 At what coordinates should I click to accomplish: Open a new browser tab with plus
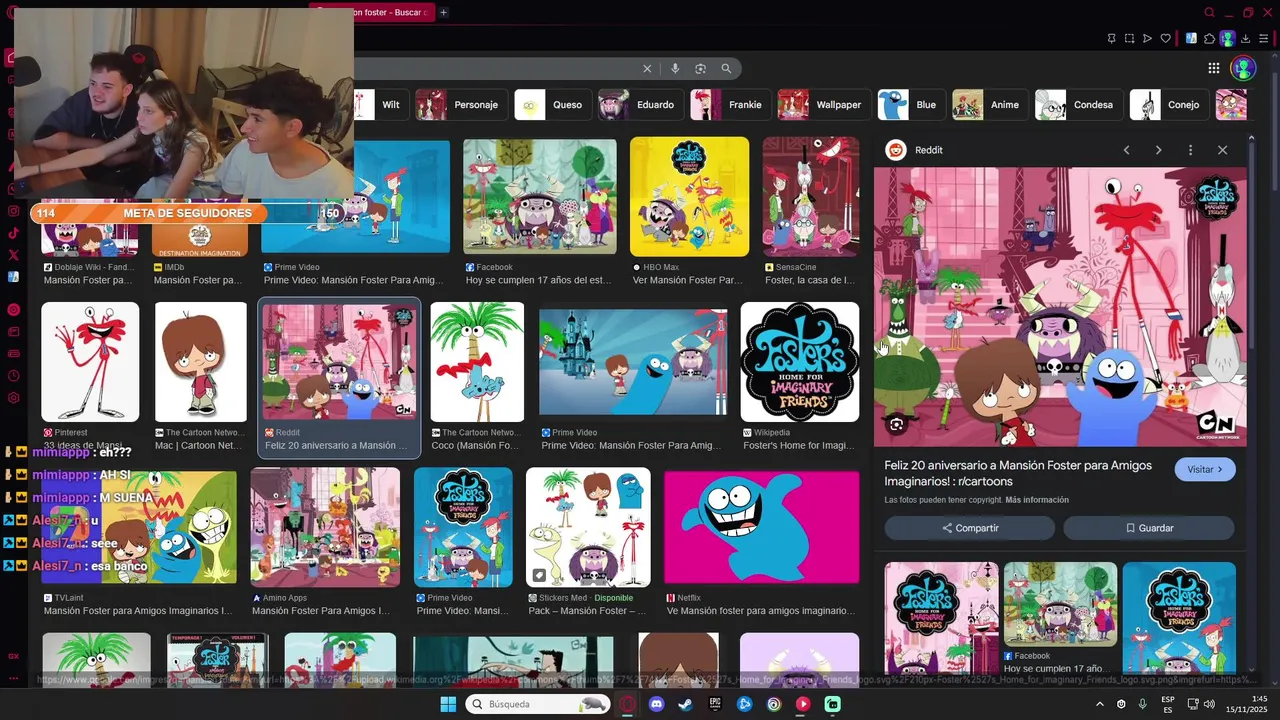point(444,12)
